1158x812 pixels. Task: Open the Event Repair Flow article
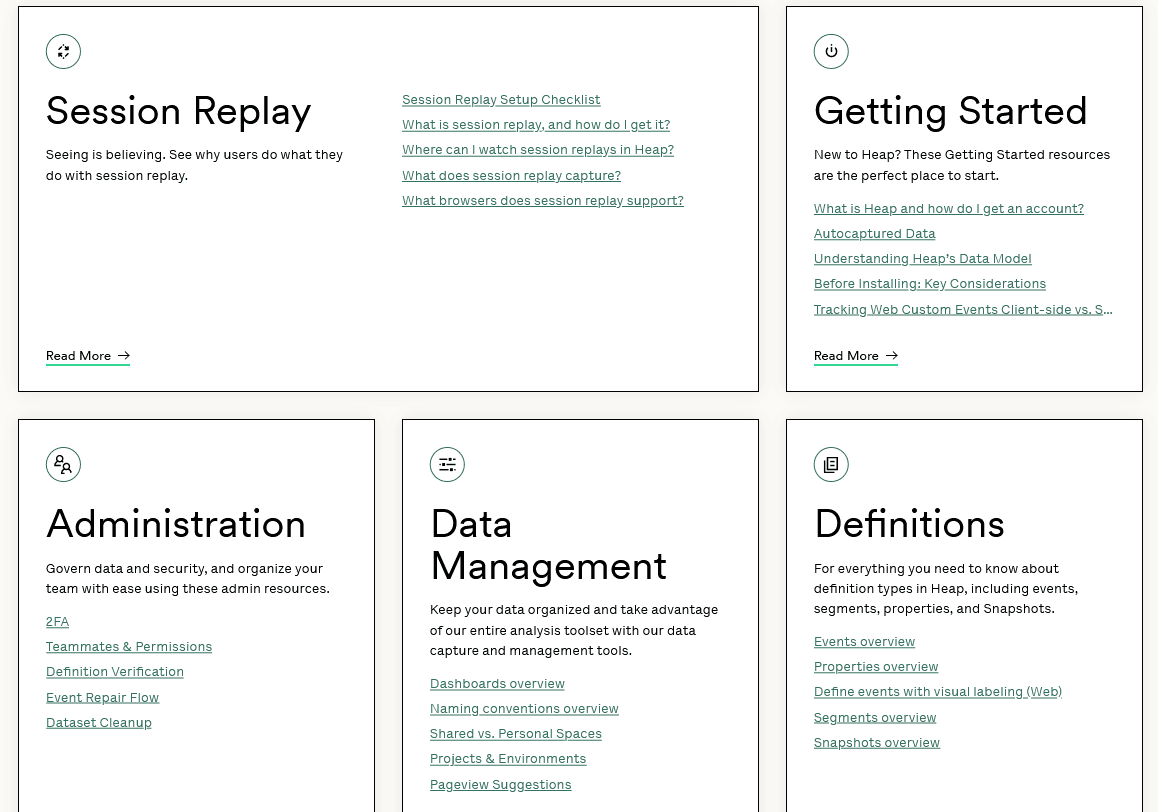click(x=103, y=698)
